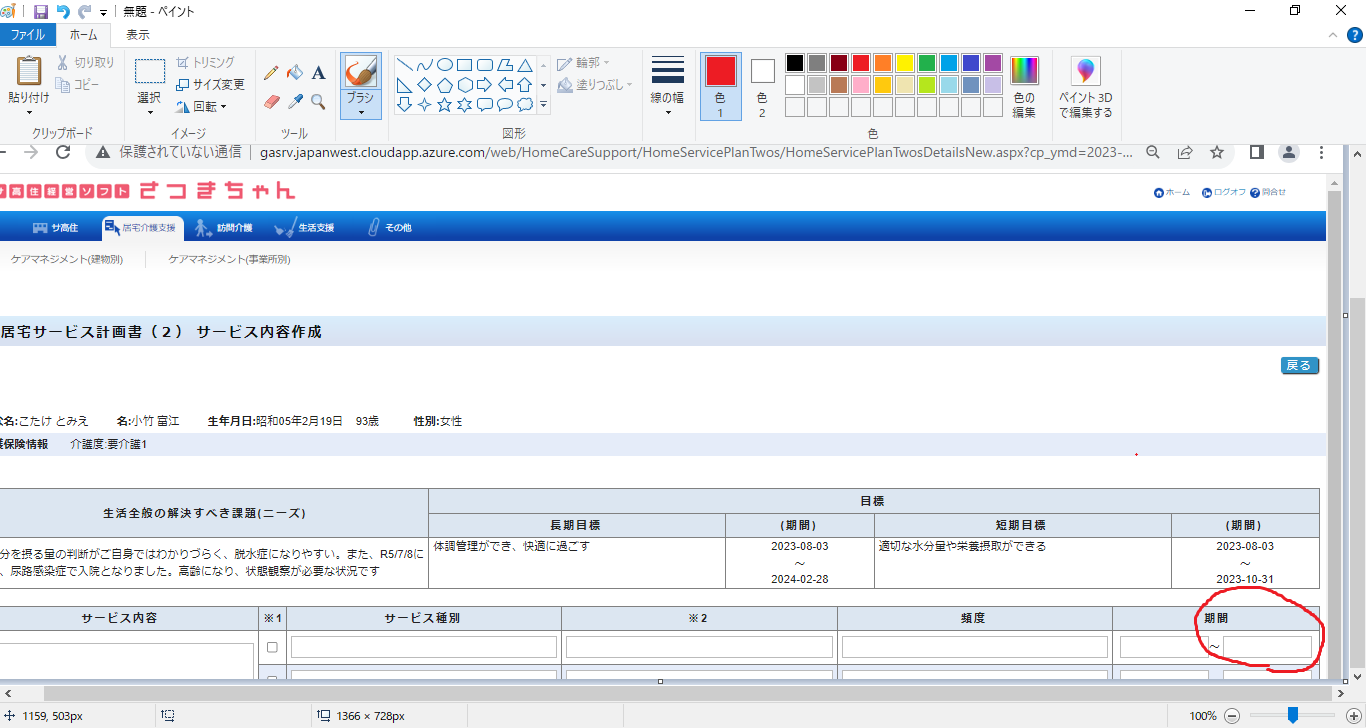
Task: Pick the yellow color swatch
Action: (905, 63)
